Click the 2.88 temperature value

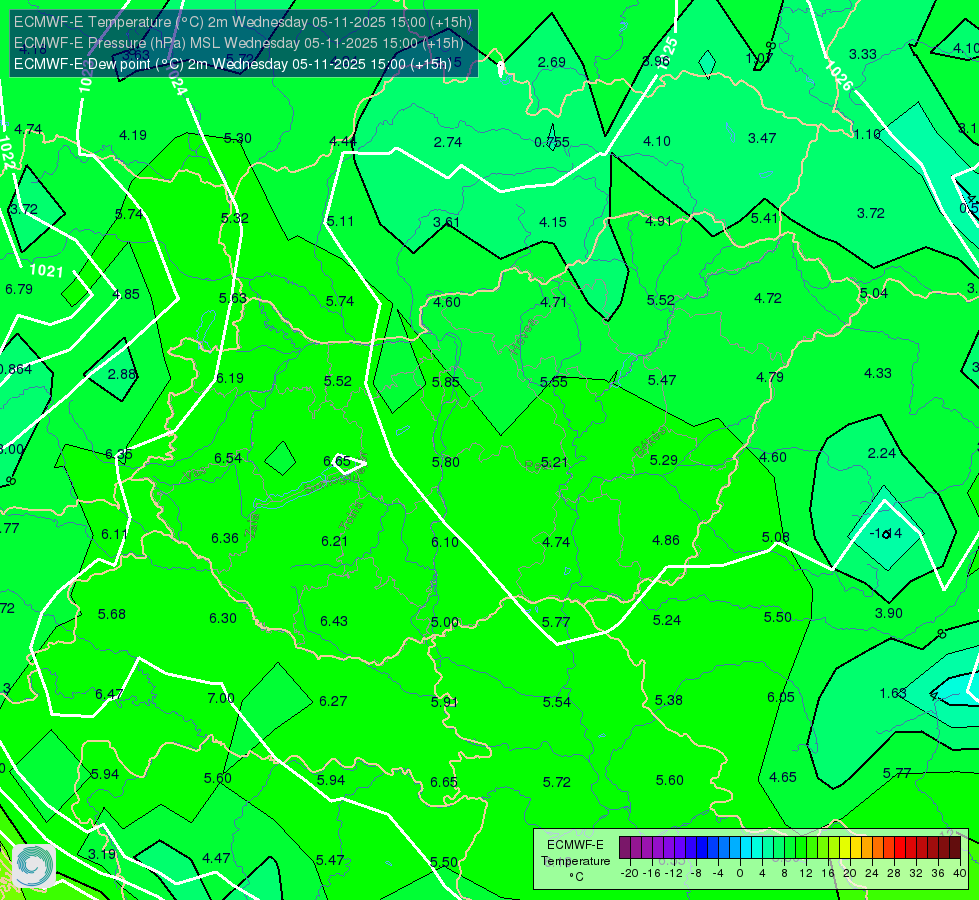122,374
